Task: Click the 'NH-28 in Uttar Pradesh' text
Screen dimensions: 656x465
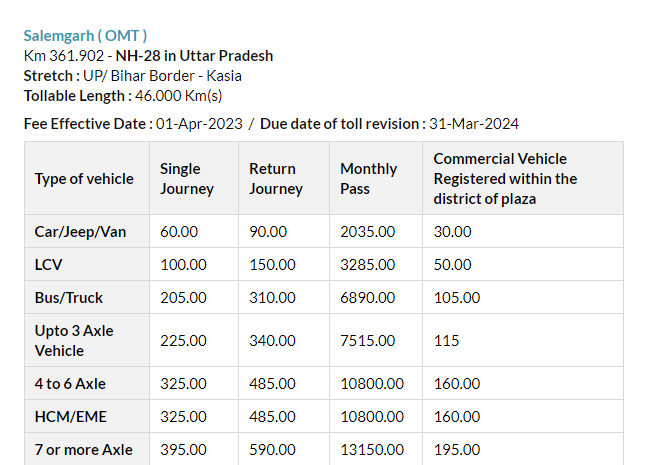Action: pyautogui.click(x=194, y=56)
